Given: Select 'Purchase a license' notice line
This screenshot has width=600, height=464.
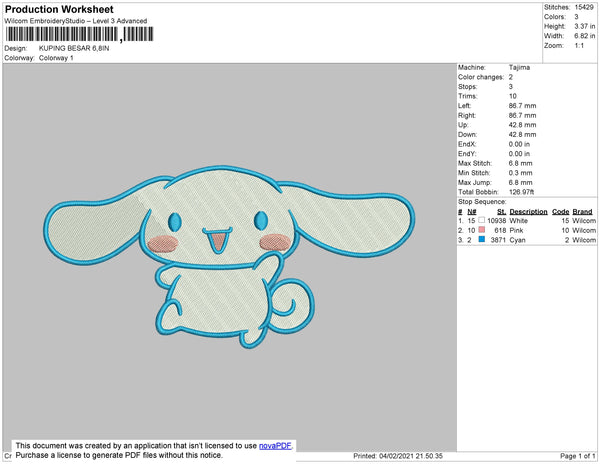Looking at the screenshot, I should pyautogui.click(x=119, y=455).
